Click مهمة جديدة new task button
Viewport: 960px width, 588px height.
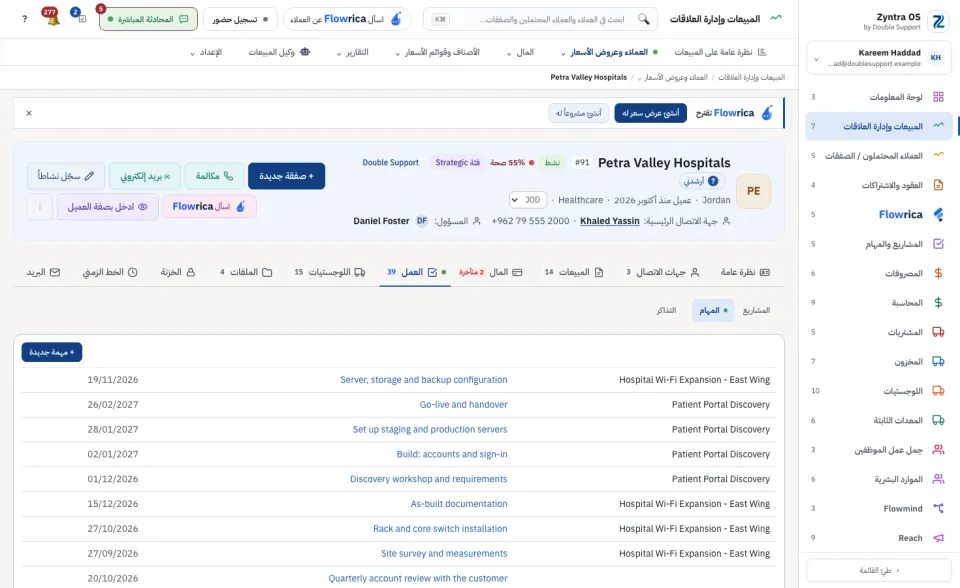[x=52, y=352]
